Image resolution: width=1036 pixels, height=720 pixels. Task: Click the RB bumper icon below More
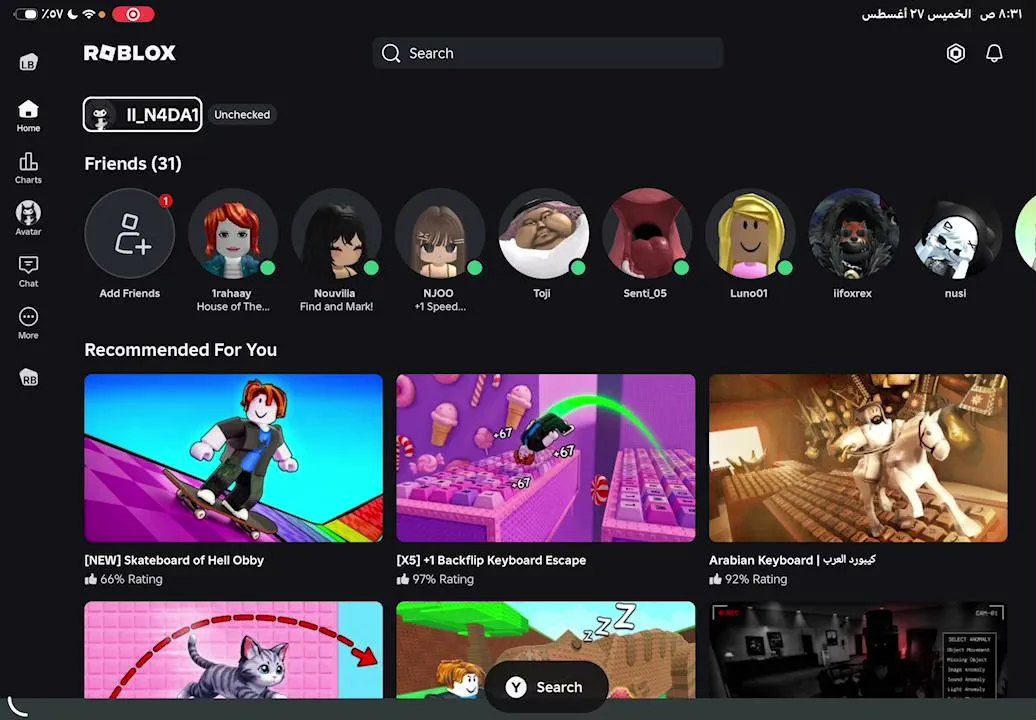point(28,378)
